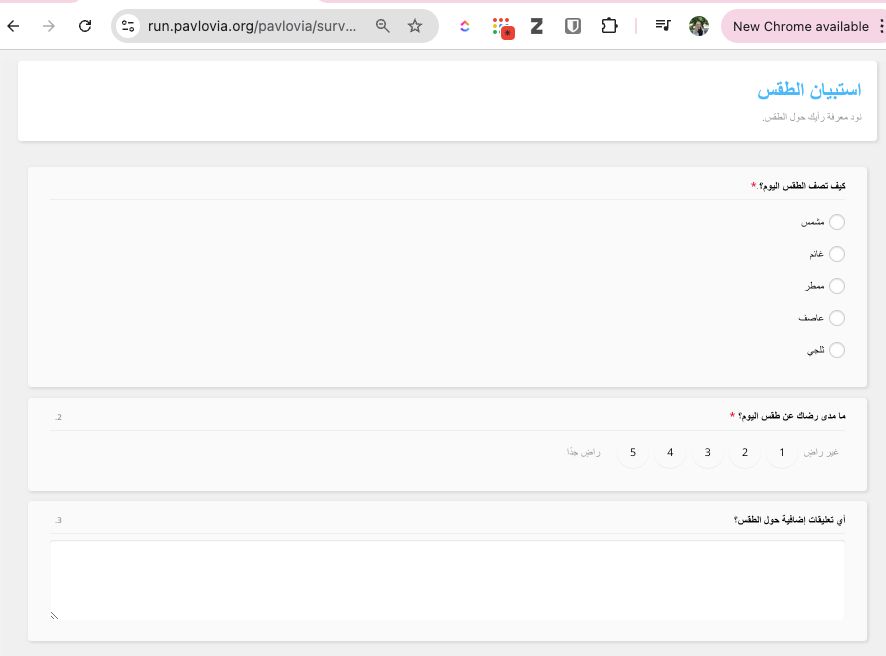The image size is (886, 656).
Task: Select the غائم (cloudy) radio option
Action: pyautogui.click(x=837, y=254)
